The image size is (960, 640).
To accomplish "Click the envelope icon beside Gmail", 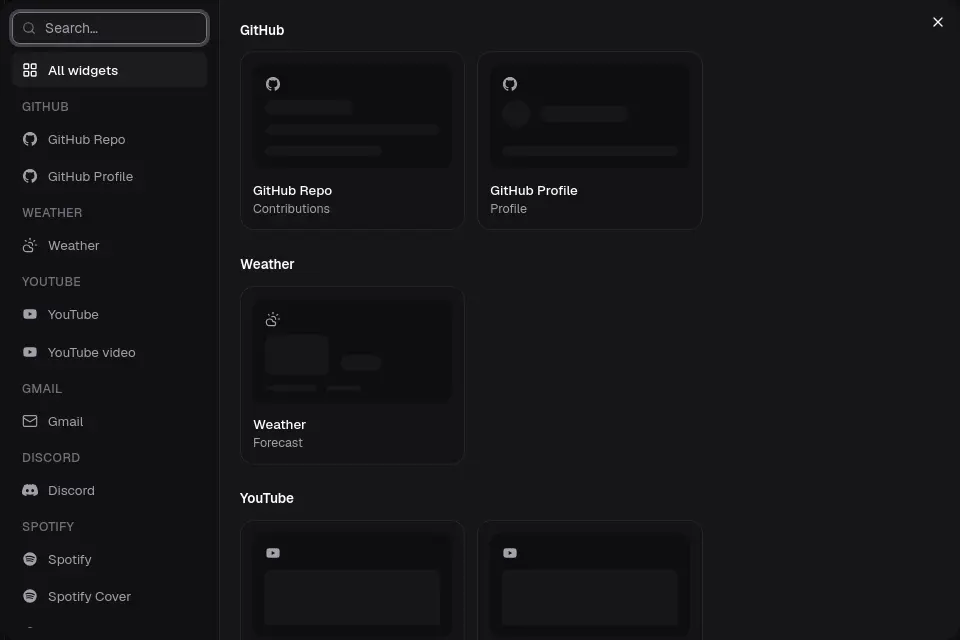I will 30,421.
